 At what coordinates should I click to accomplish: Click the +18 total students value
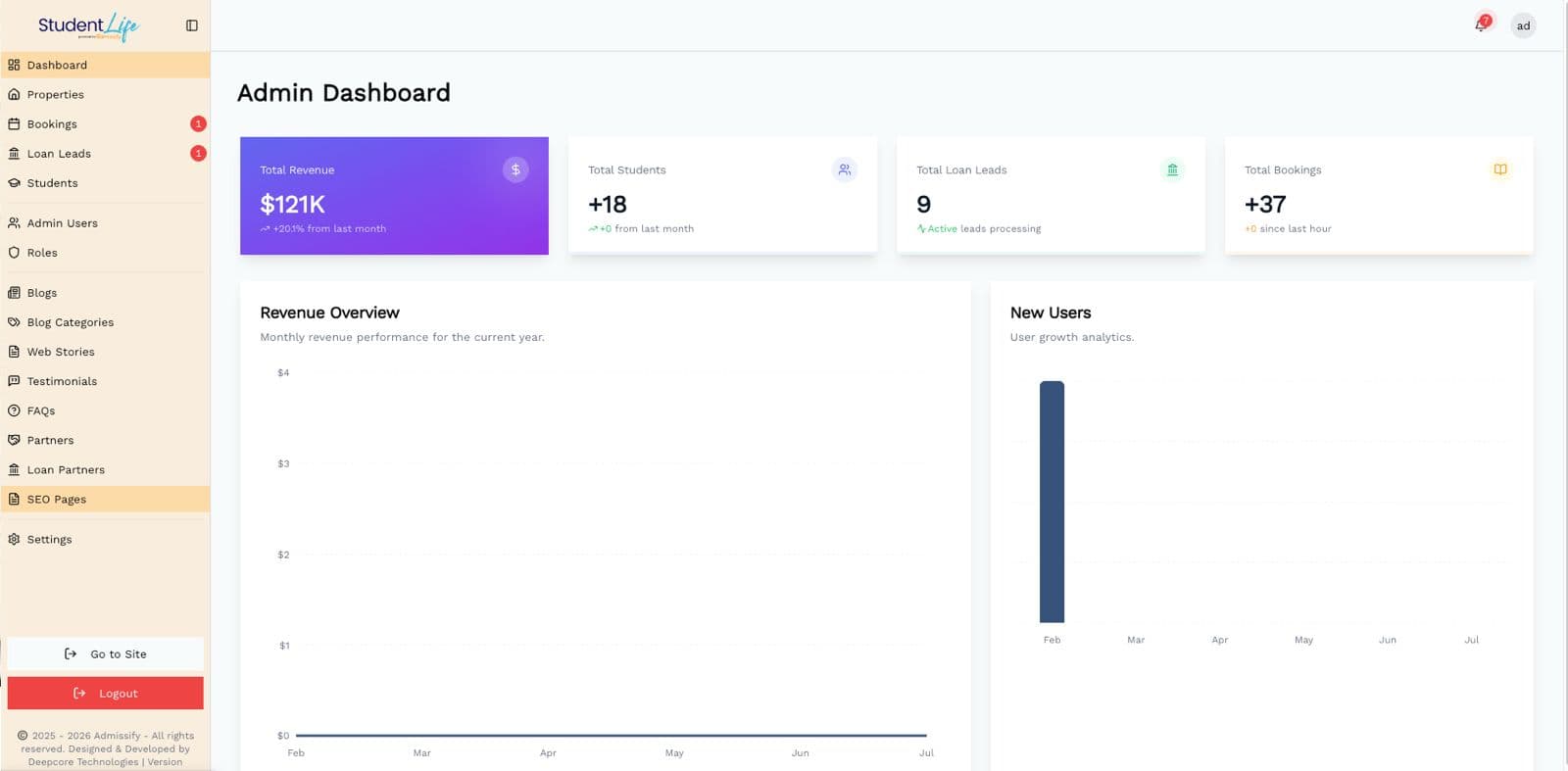click(x=608, y=204)
